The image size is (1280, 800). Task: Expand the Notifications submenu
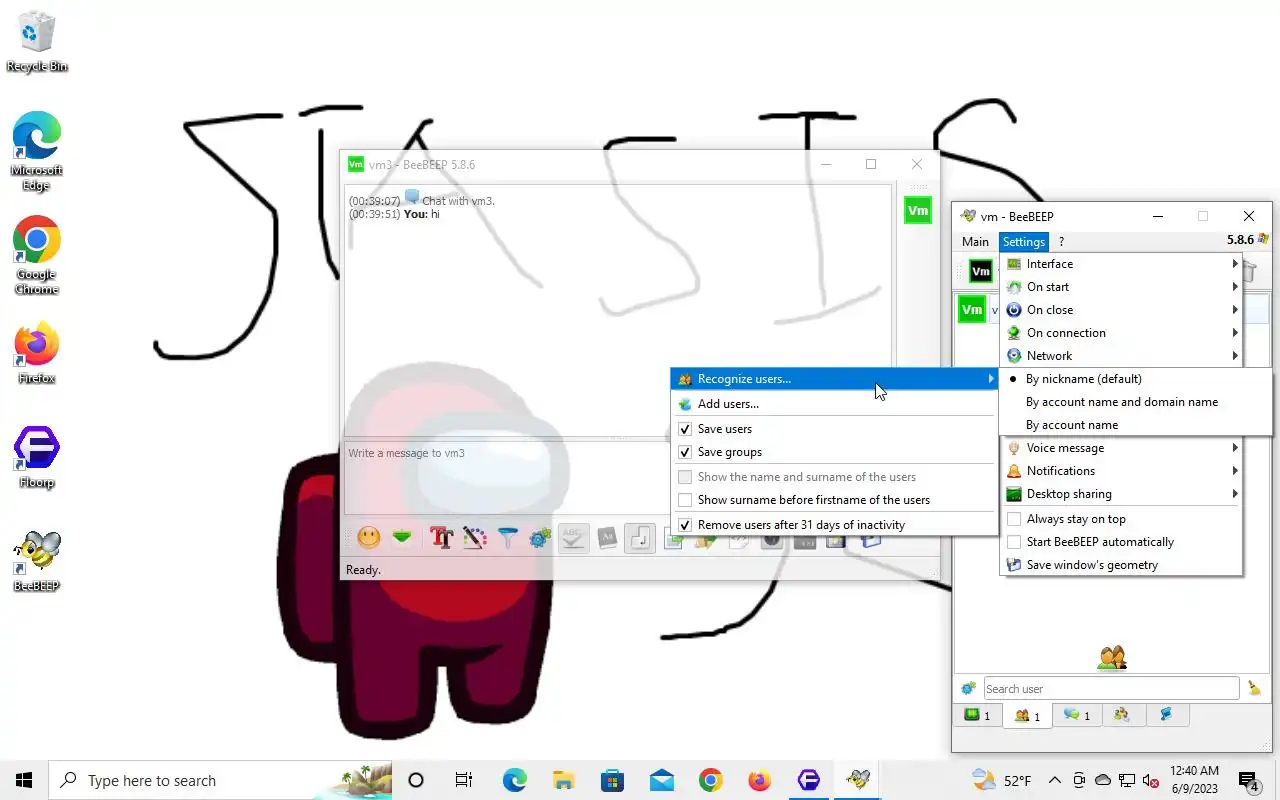point(1122,470)
